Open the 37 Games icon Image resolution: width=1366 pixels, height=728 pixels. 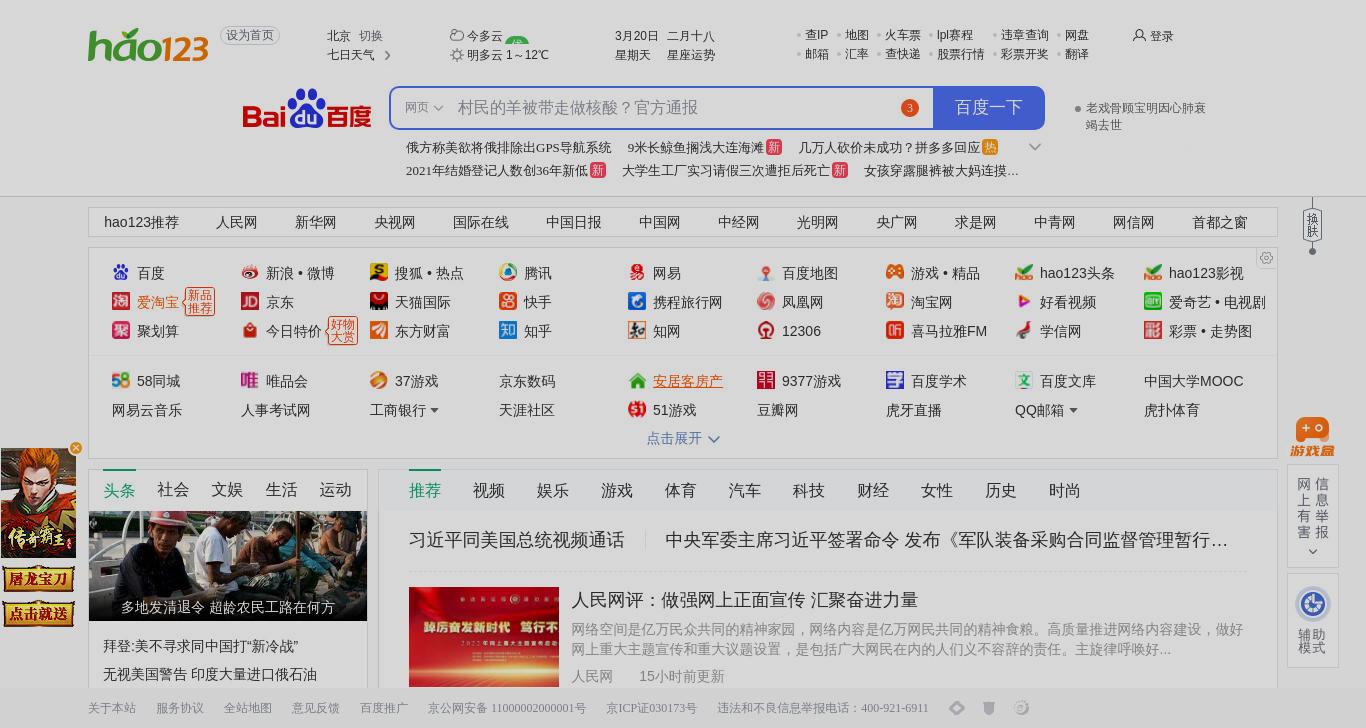379,380
